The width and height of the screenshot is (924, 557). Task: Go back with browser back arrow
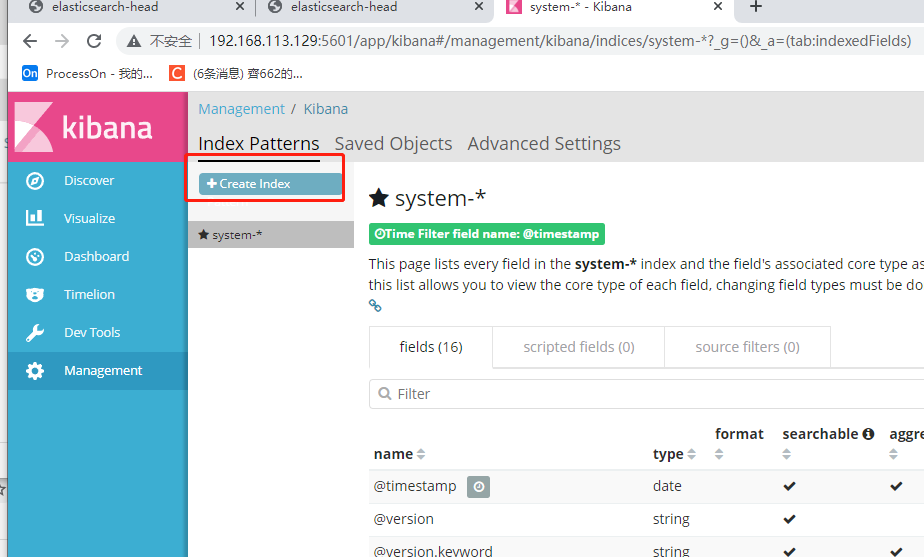click(x=29, y=41)
